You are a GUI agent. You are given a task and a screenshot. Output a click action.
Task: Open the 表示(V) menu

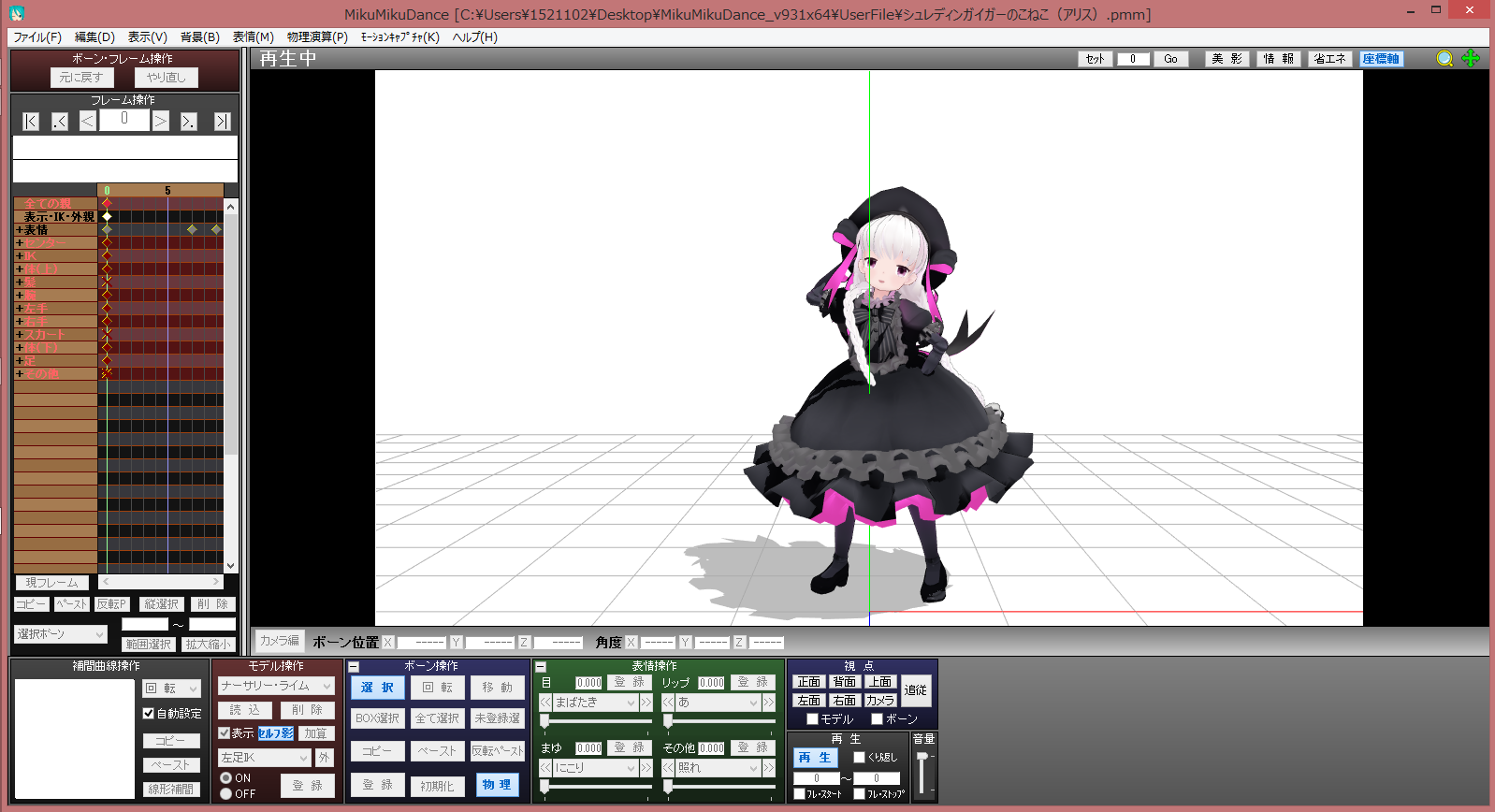[x=148, y=37]
